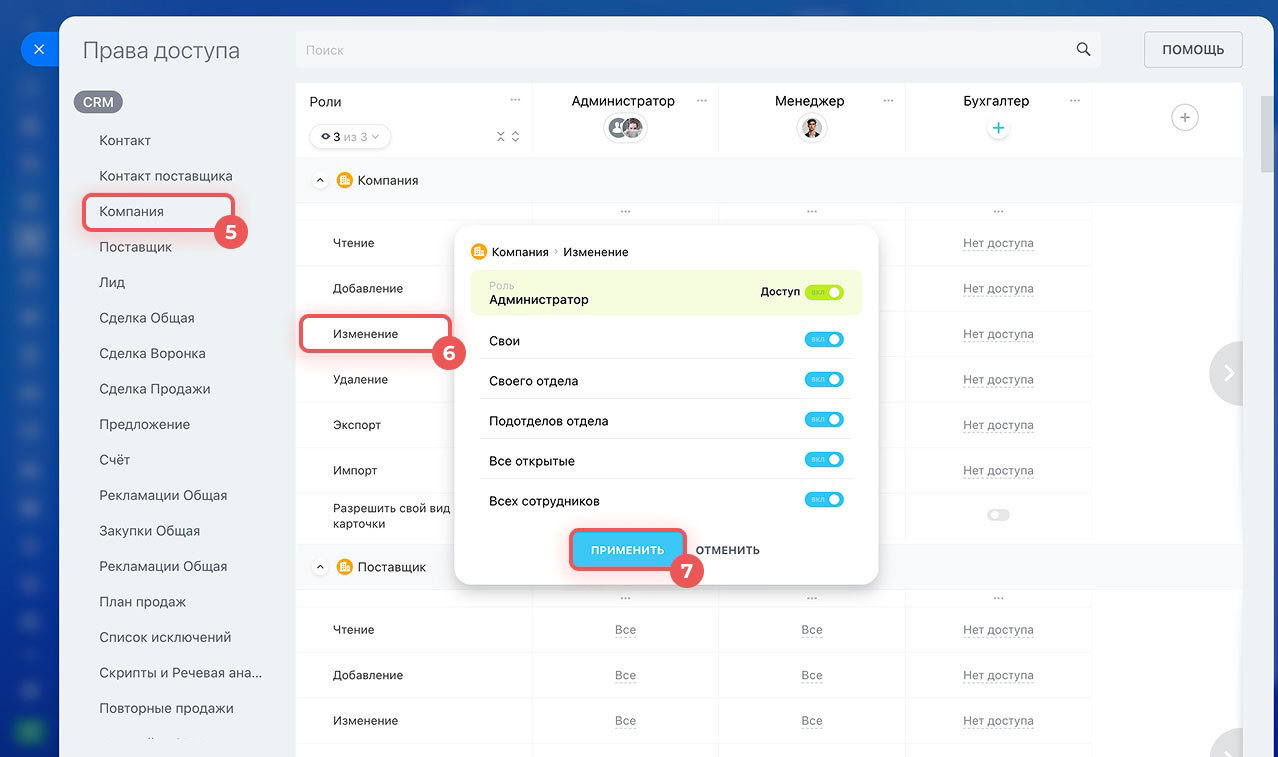Click the Менеджер user avatar
The width and height of the screenshot is (1278, 757).
(812, 128)
